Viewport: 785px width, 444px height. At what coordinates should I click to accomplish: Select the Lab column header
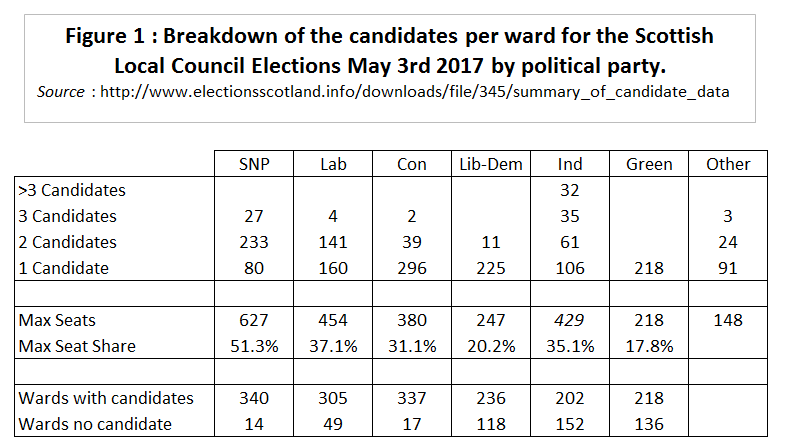[333, 164]
